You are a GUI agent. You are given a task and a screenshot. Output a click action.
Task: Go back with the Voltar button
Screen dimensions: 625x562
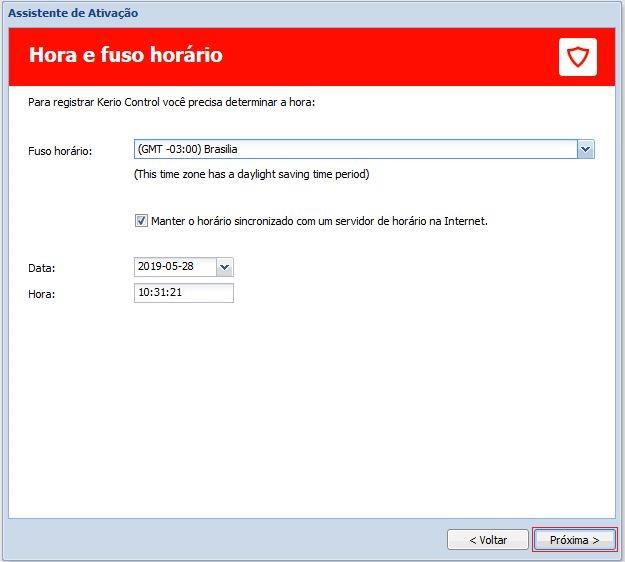point(488,540)
